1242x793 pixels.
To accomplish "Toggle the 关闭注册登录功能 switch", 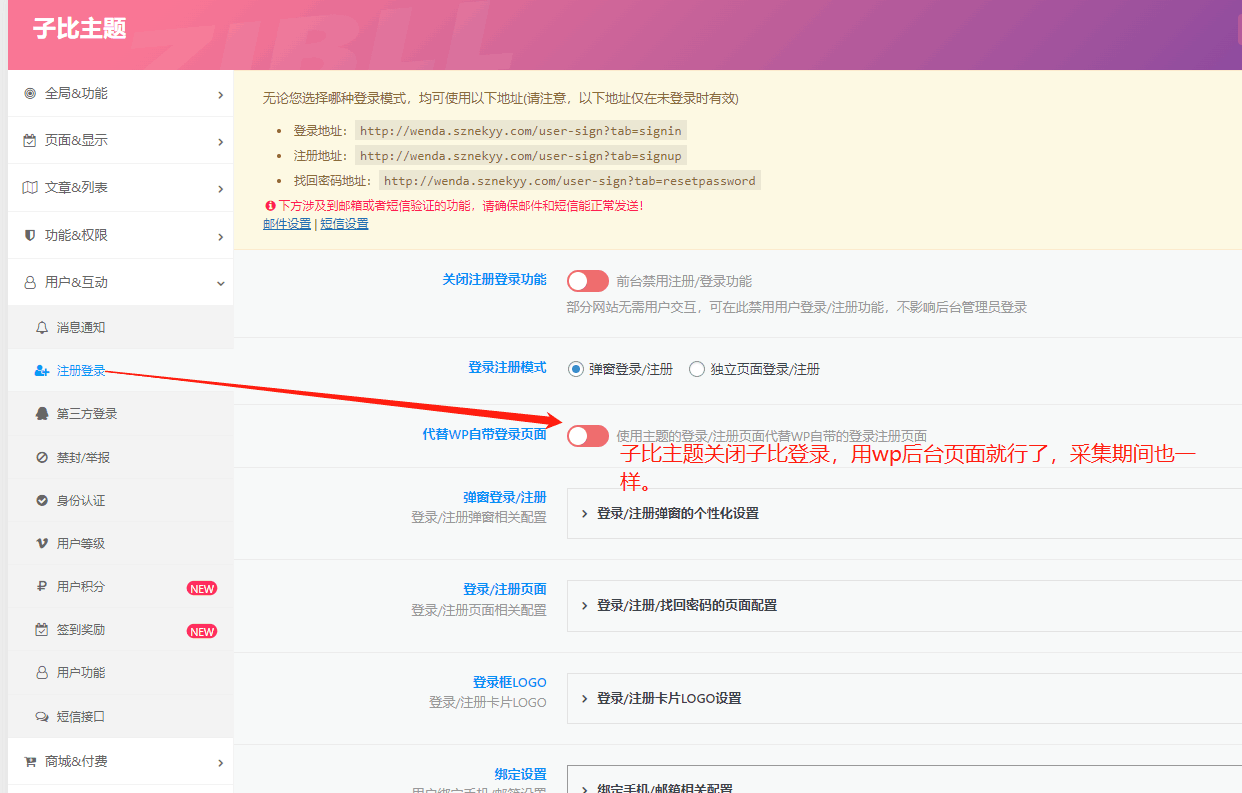I will click(588, 281).
